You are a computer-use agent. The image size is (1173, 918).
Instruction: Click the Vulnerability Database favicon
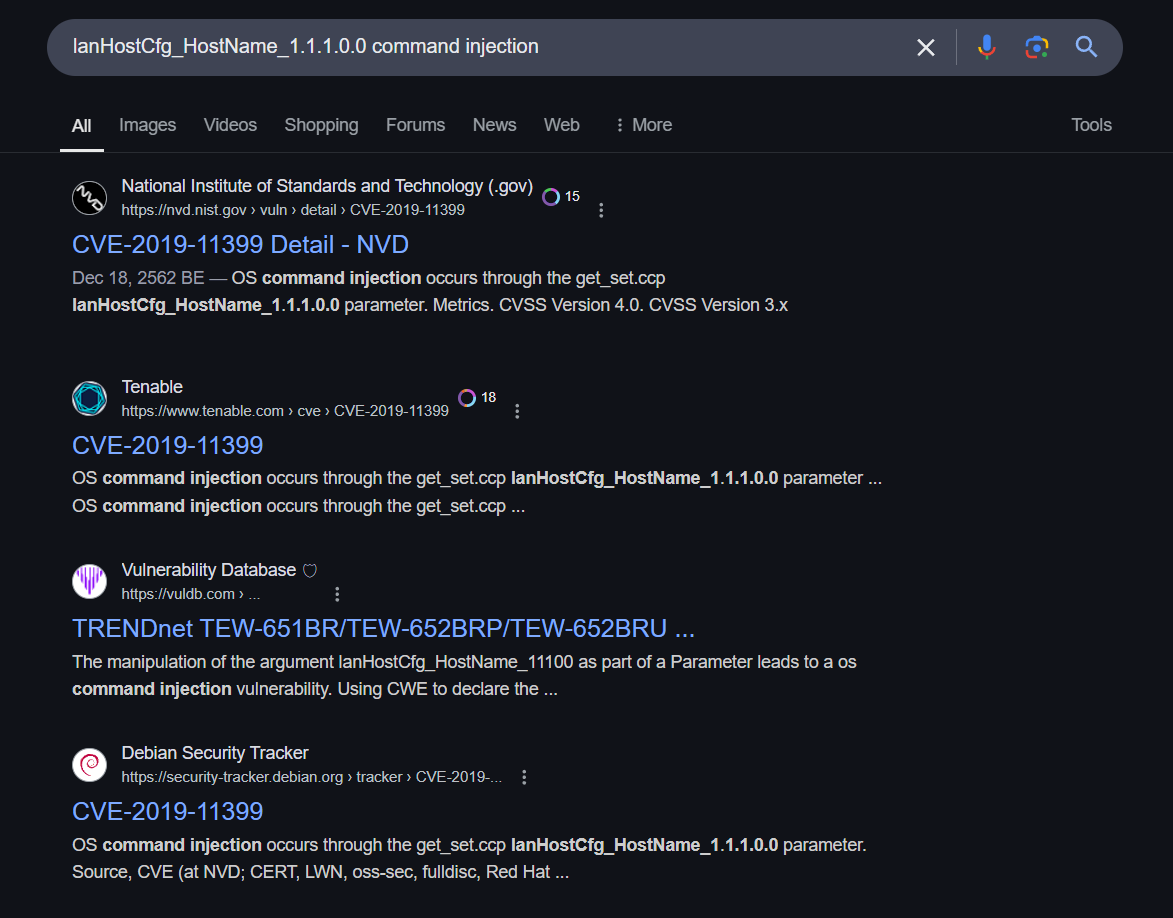click(x=89, y=581)
